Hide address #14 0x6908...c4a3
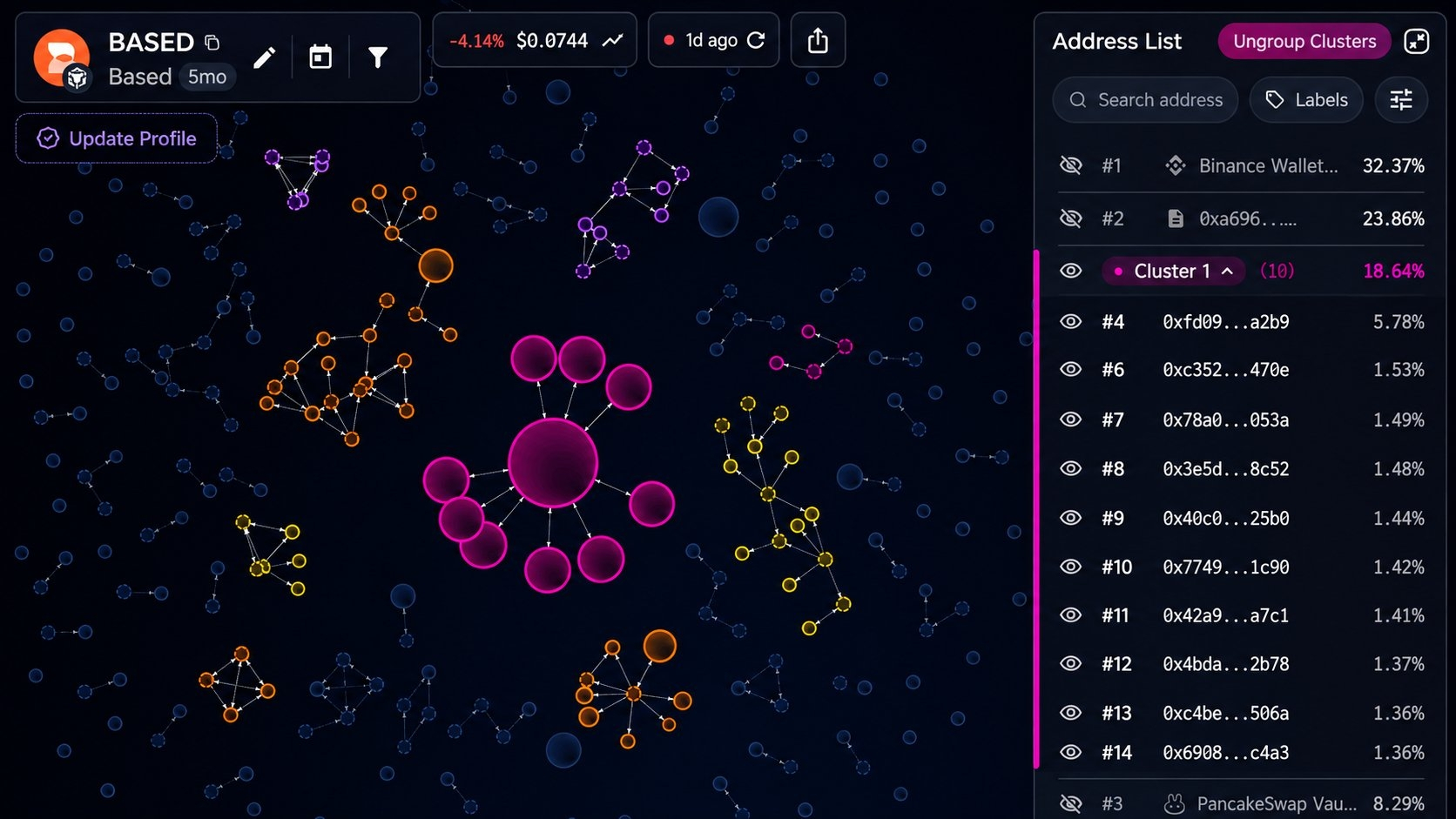Viewport: 1456px width, 819px height. pyautogui.click(x=1070, y=752)
